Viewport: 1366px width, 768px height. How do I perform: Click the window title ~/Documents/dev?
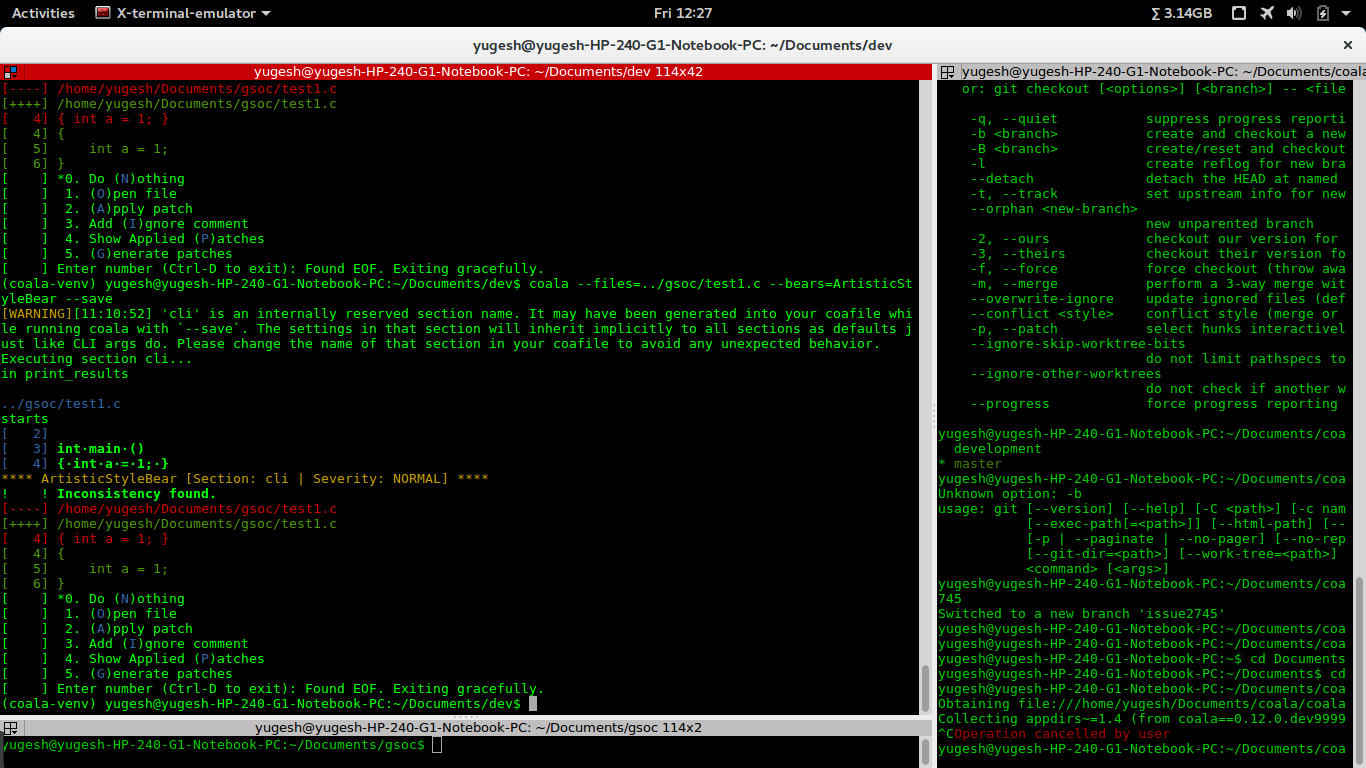[683, 45]
